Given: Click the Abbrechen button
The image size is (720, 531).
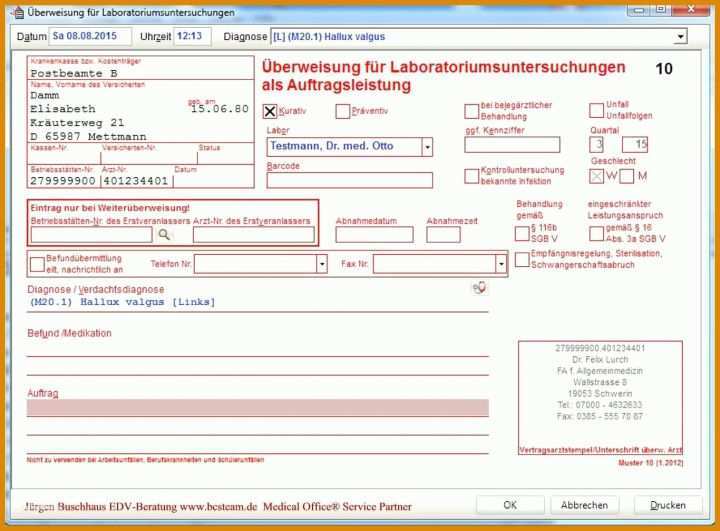Looking at the screenshot, I should pos(585,505).
